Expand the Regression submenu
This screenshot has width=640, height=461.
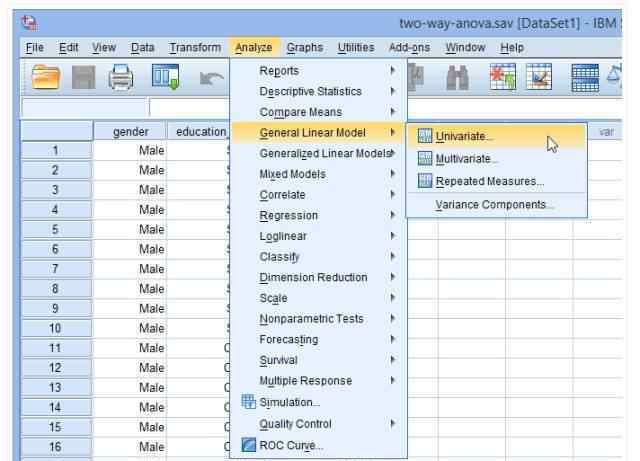(x=318, y=215)
